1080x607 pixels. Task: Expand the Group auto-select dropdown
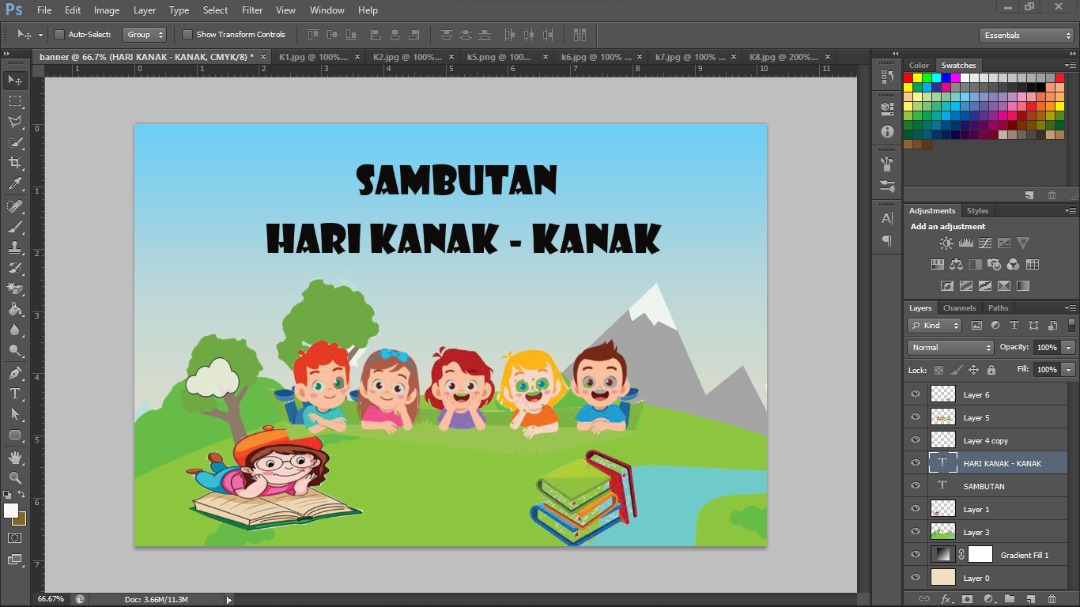(144, 34)
